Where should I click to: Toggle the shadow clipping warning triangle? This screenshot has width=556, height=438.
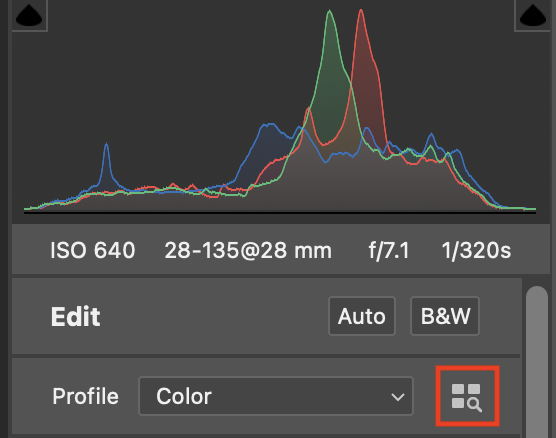click(x=29, y=15)
